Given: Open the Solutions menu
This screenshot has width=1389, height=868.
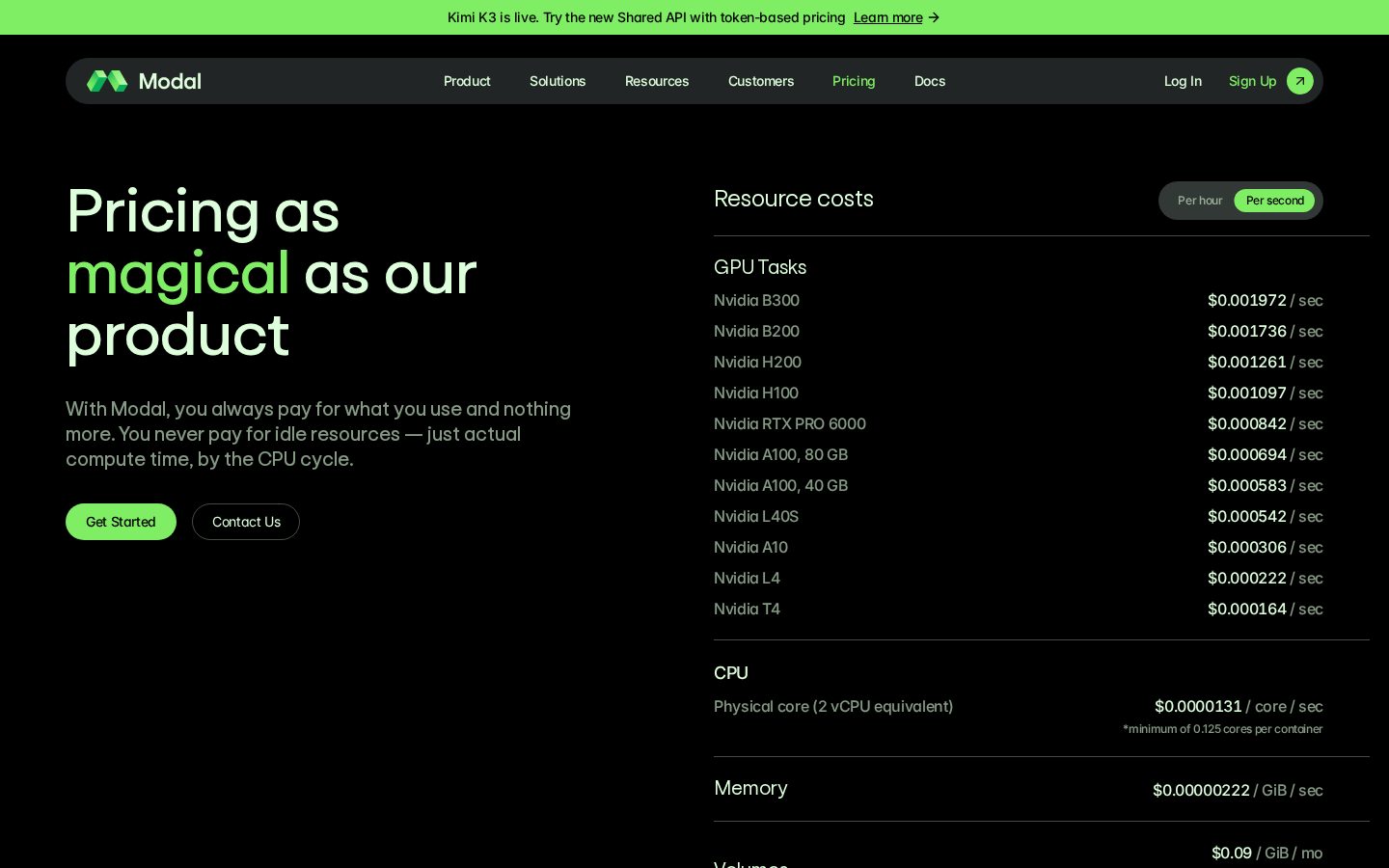Looking at the screenshot, I should pos(558,81).
